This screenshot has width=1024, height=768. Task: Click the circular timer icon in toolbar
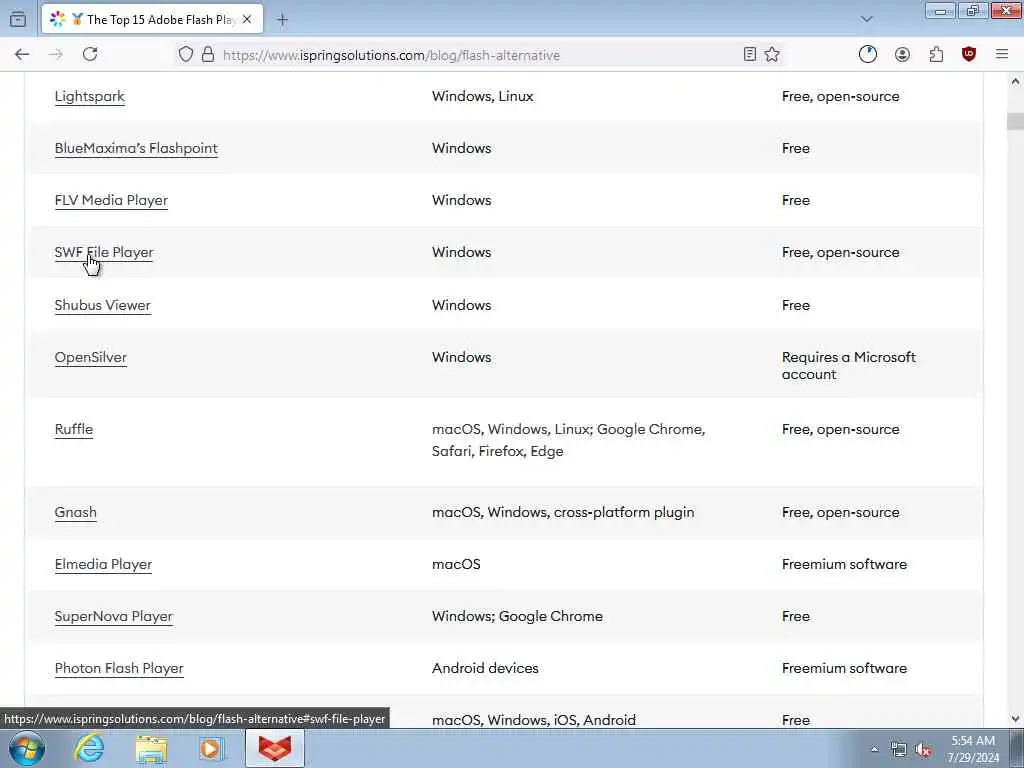click(868, 55)
